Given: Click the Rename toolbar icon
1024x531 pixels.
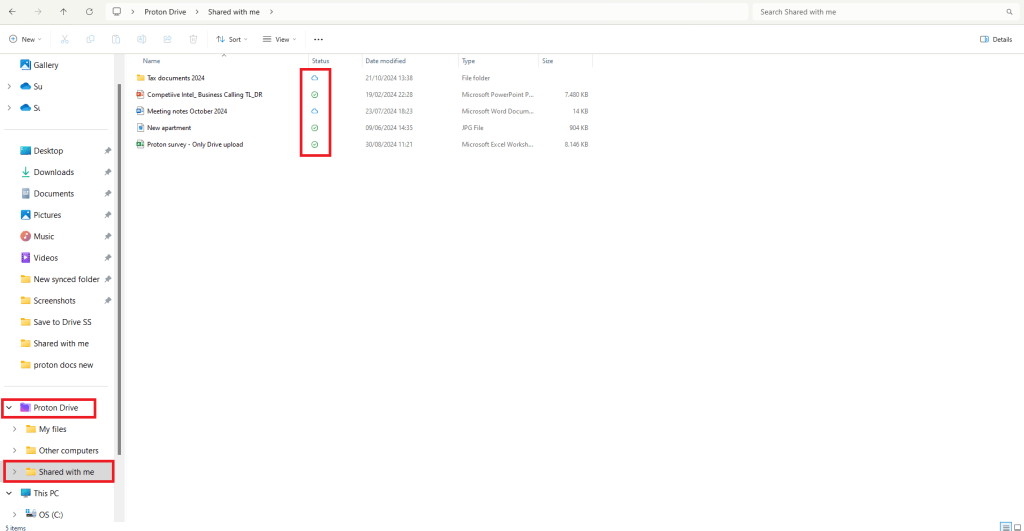Looking at the screenshot, I should point(142,39).
